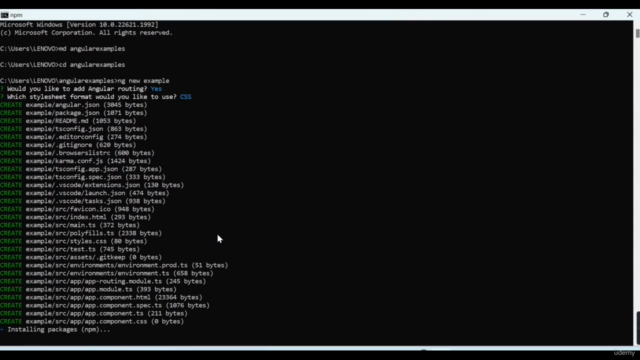Click the example/.editorconfig line
Viewport: 640px width, 360px height.
point(73,137)
